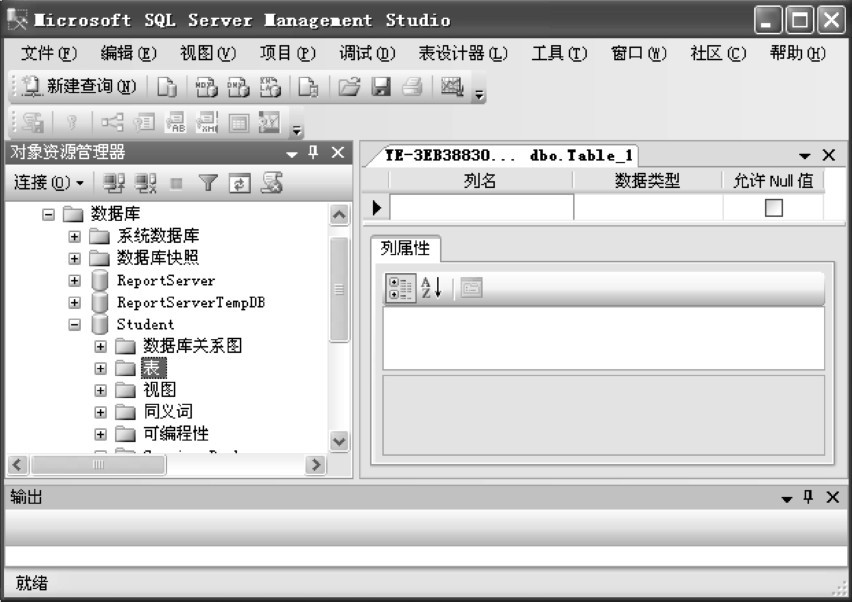Pin the 输出 output panel
The width and height of the screenshot is (852, 602).
pos(808,497)
